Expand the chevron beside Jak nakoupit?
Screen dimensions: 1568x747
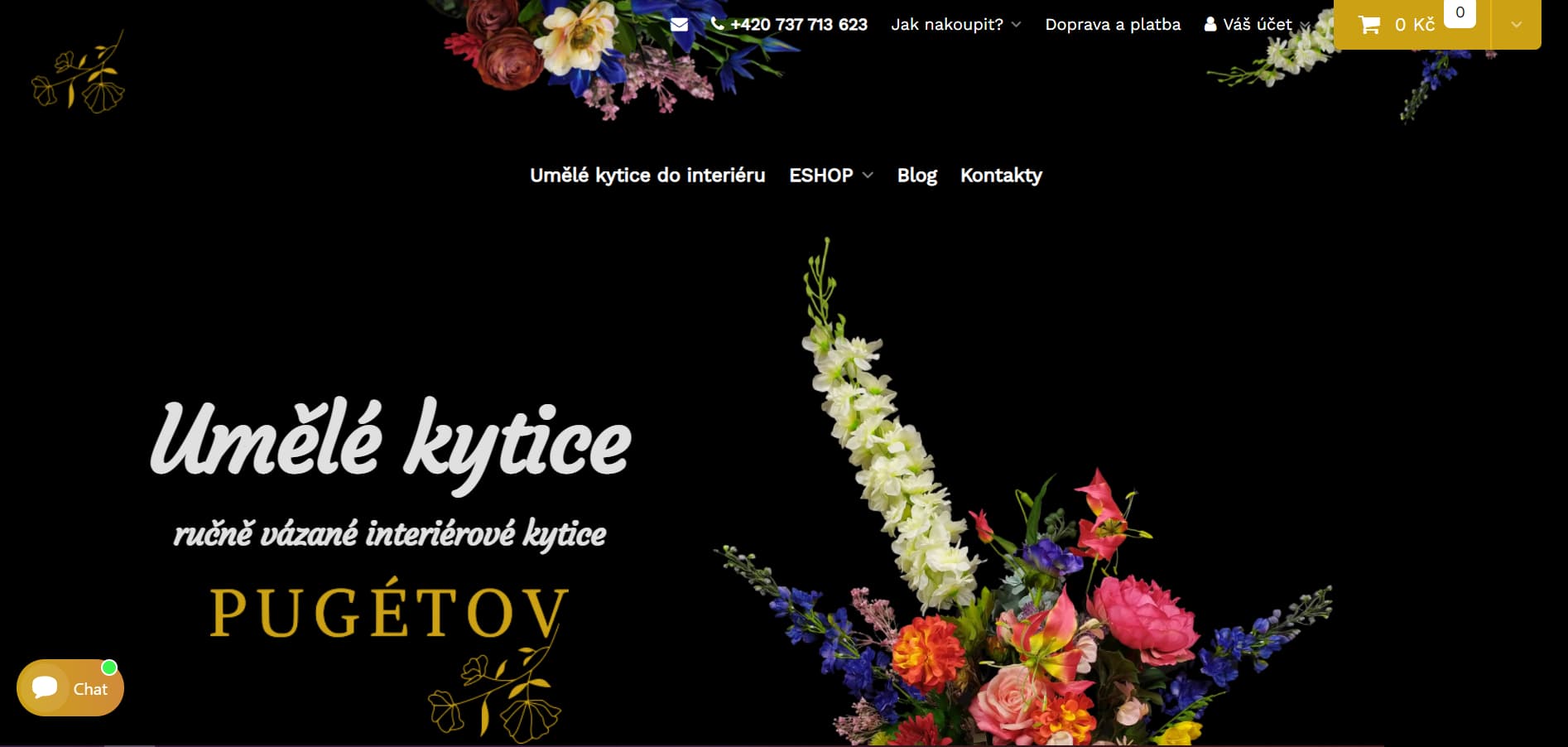point(1016,25)
